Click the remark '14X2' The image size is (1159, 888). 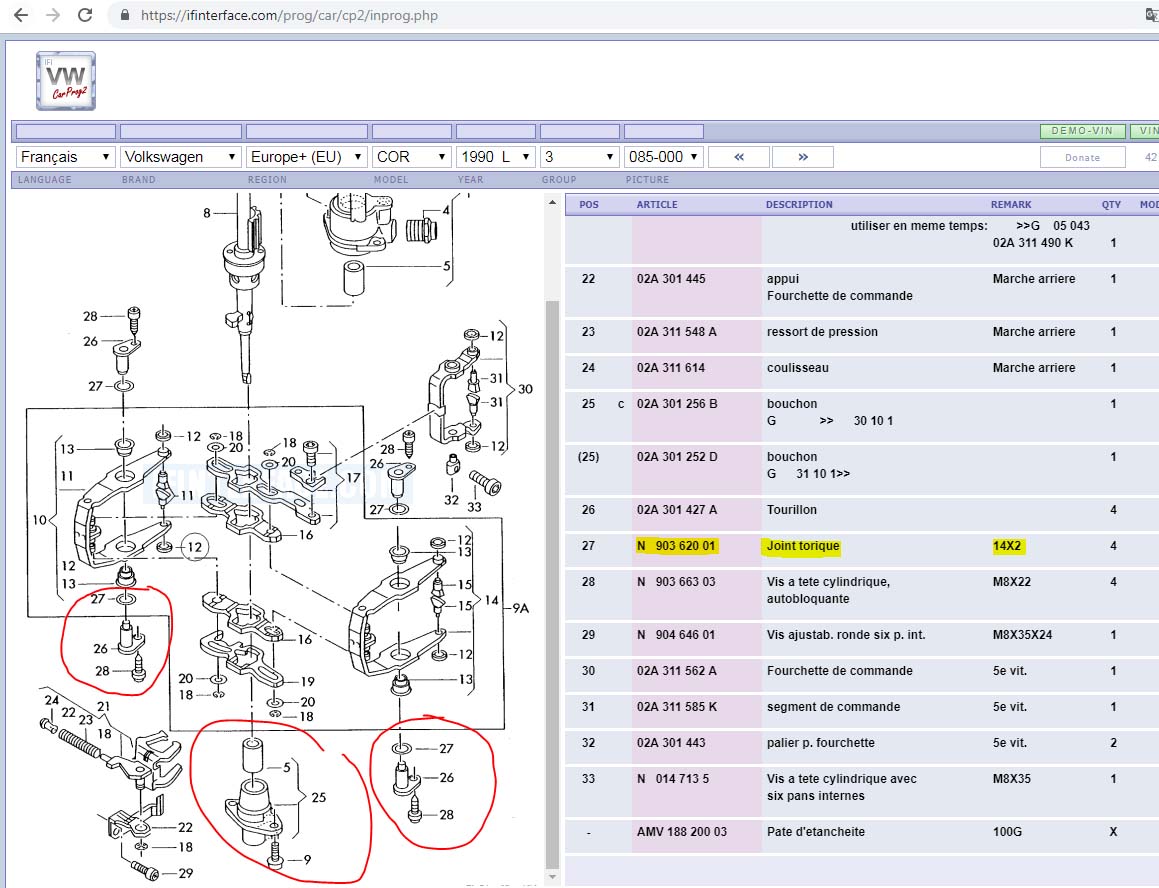pos(1007,546)
